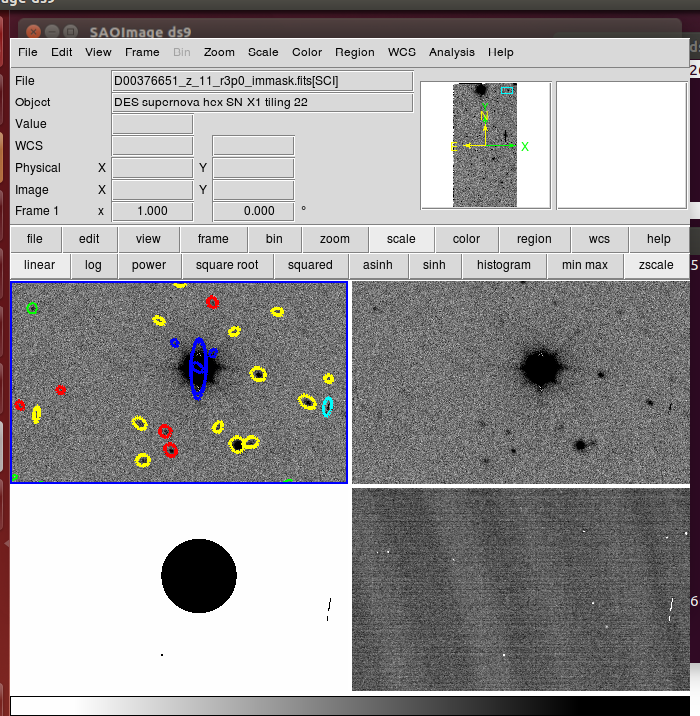
Task: Click the panner overview thumbnail image
Action: click(485, 145)
